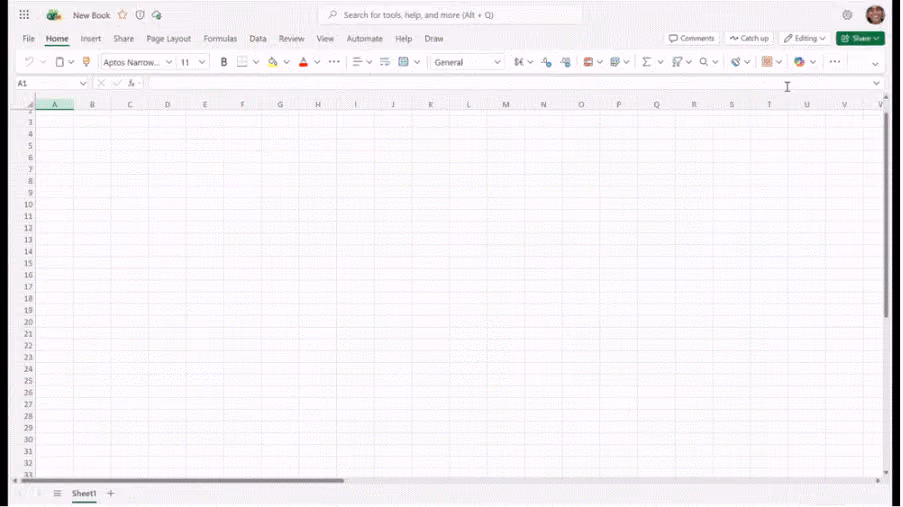
Task: Open the File menu
Action: pos(28,39)
